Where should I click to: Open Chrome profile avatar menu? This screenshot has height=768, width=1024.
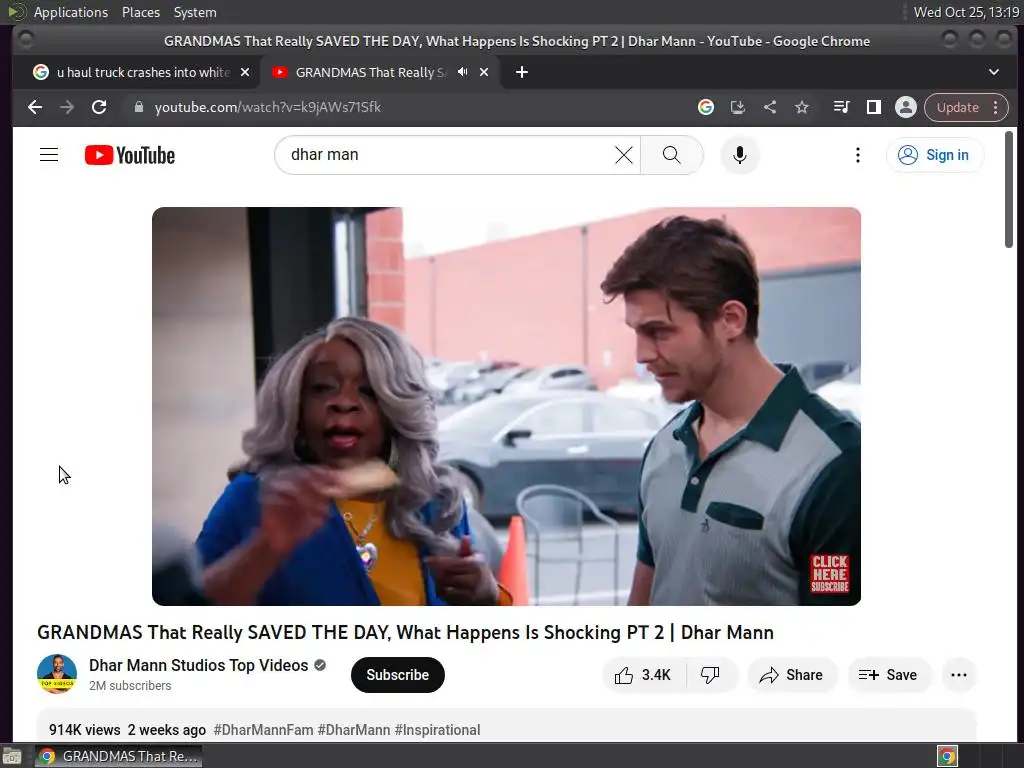point(905,107)
